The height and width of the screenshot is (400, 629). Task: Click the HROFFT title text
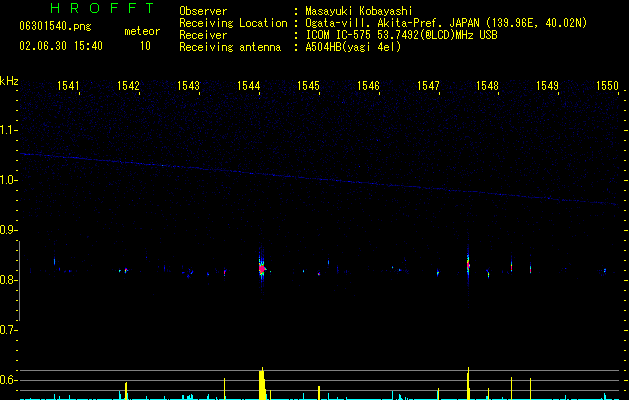[x=102, y=8]
